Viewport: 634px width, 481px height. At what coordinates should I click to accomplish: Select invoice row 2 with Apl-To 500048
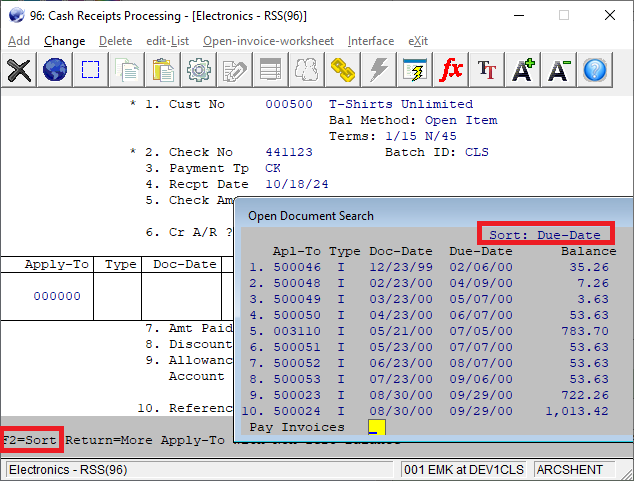coord(429,283)
